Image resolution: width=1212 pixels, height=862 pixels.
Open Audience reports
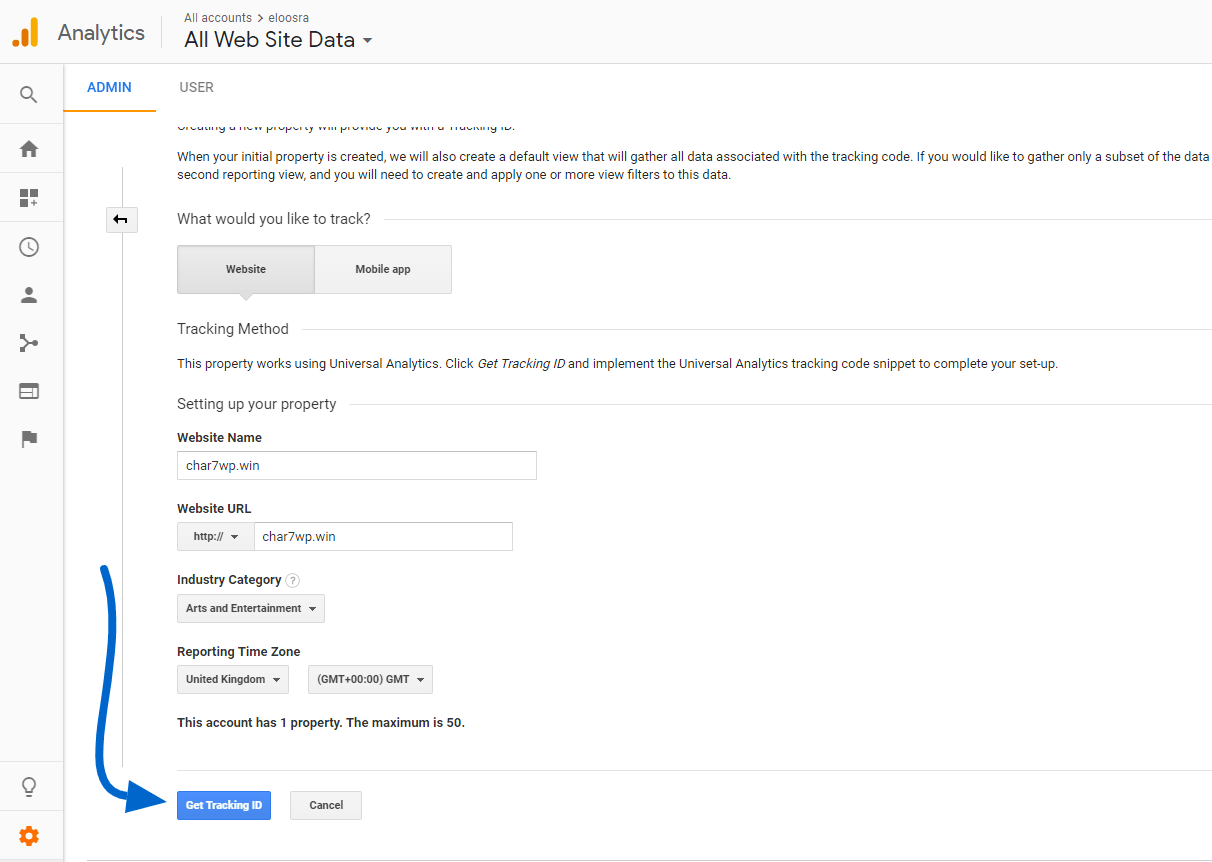tap(31, 294)
